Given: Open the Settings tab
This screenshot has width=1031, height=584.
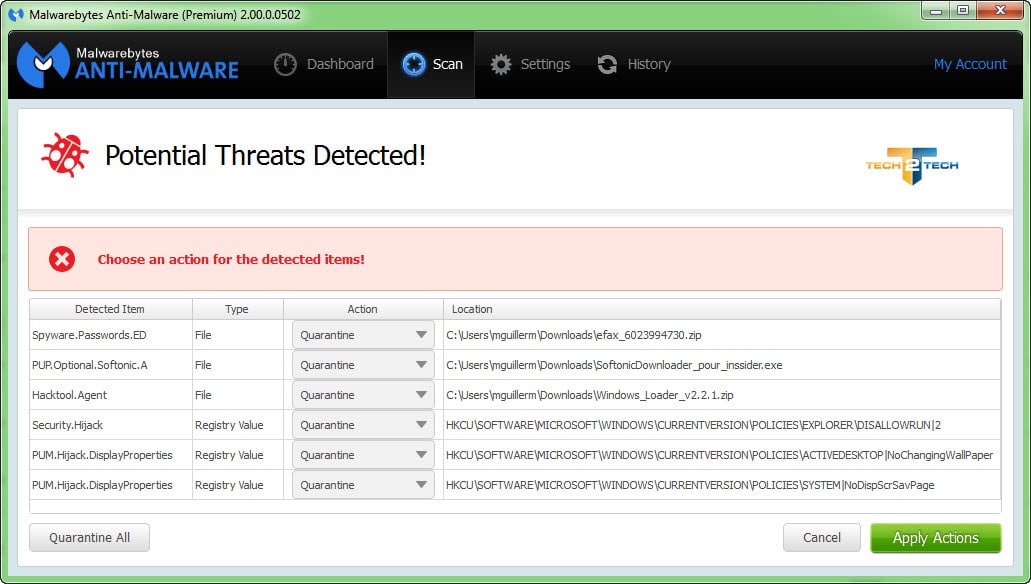Looking at the screenshot, I should (x=530, y=64).
